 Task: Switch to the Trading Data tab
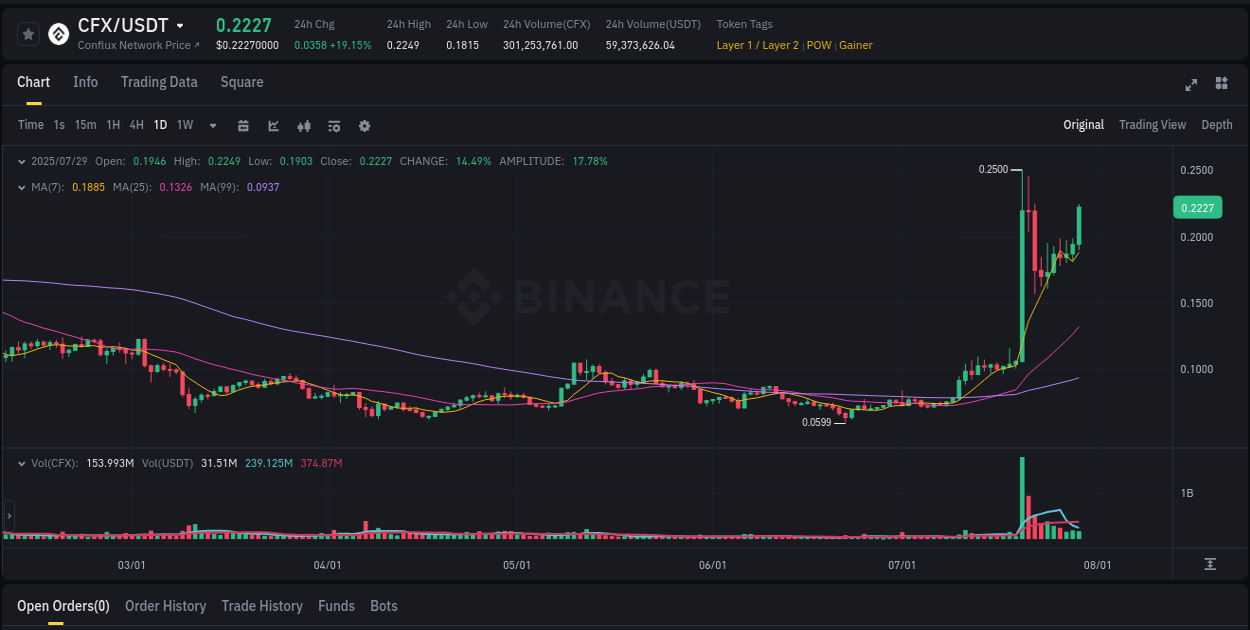(159, 82)
